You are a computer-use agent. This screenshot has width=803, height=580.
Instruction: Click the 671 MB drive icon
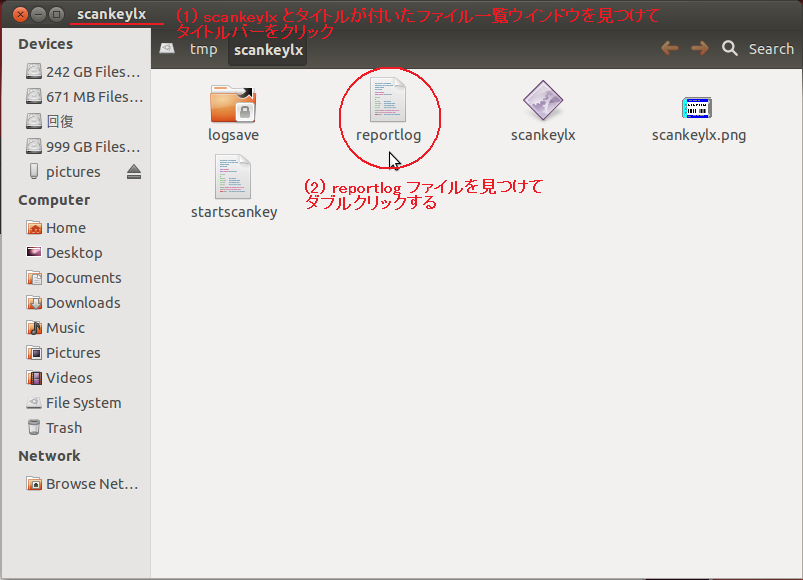34,96
